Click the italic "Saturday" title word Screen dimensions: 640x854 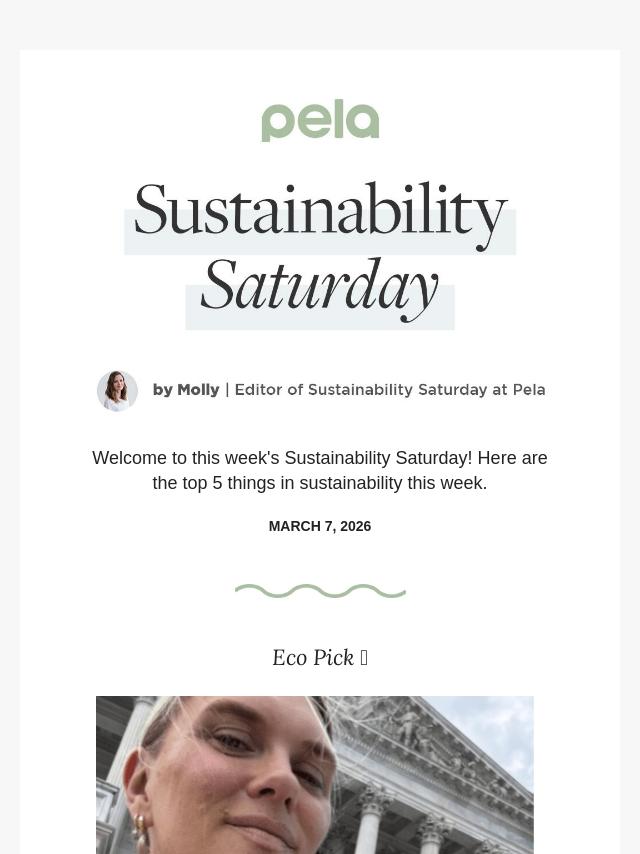[320, 287]
